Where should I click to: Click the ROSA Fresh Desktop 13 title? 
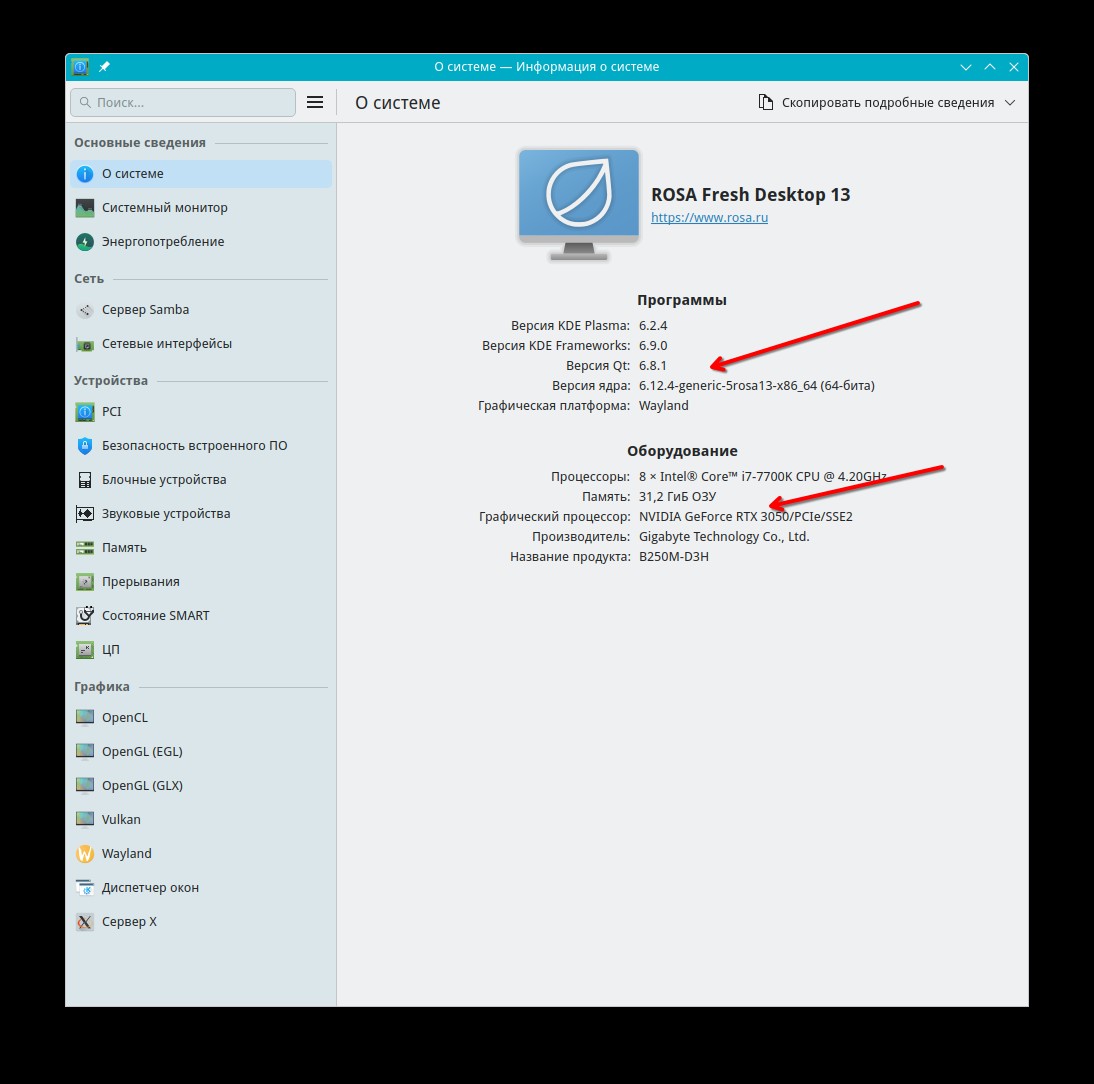750,195
